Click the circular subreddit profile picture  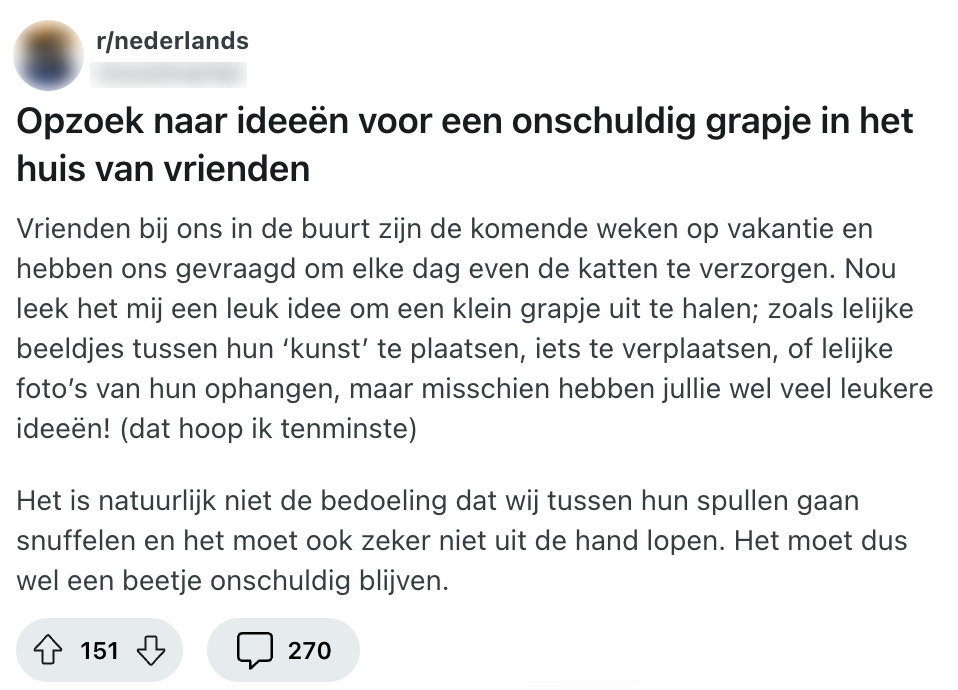click(x=46, y=55)
